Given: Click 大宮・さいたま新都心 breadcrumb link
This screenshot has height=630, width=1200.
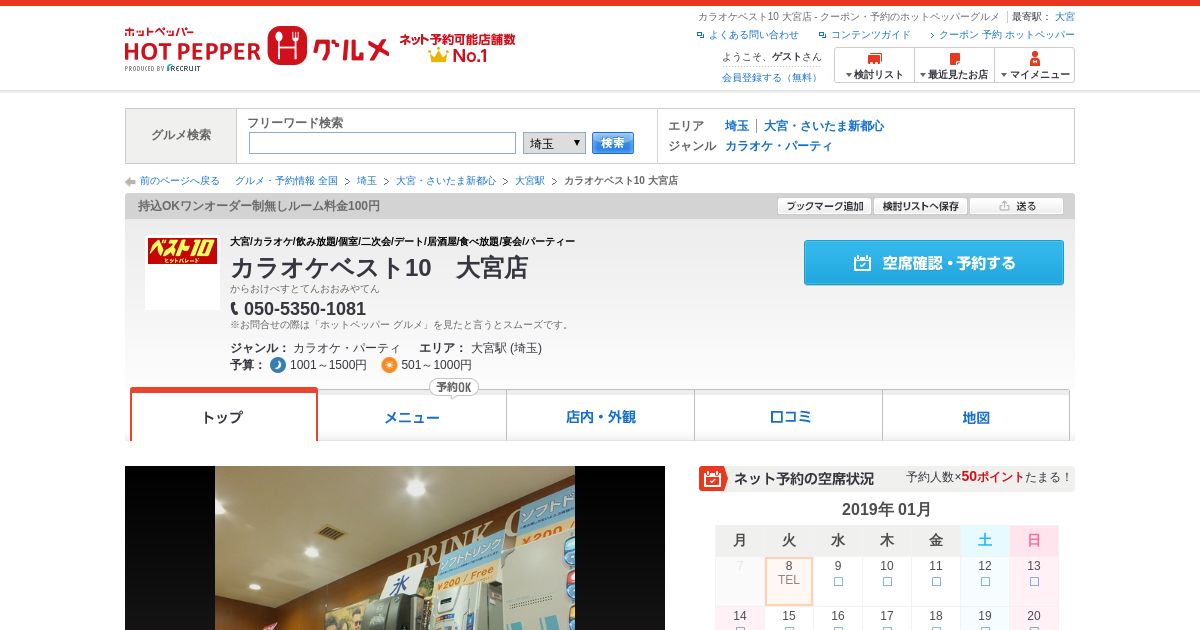Looking at the screenshot, I should (x=446, y=181).
